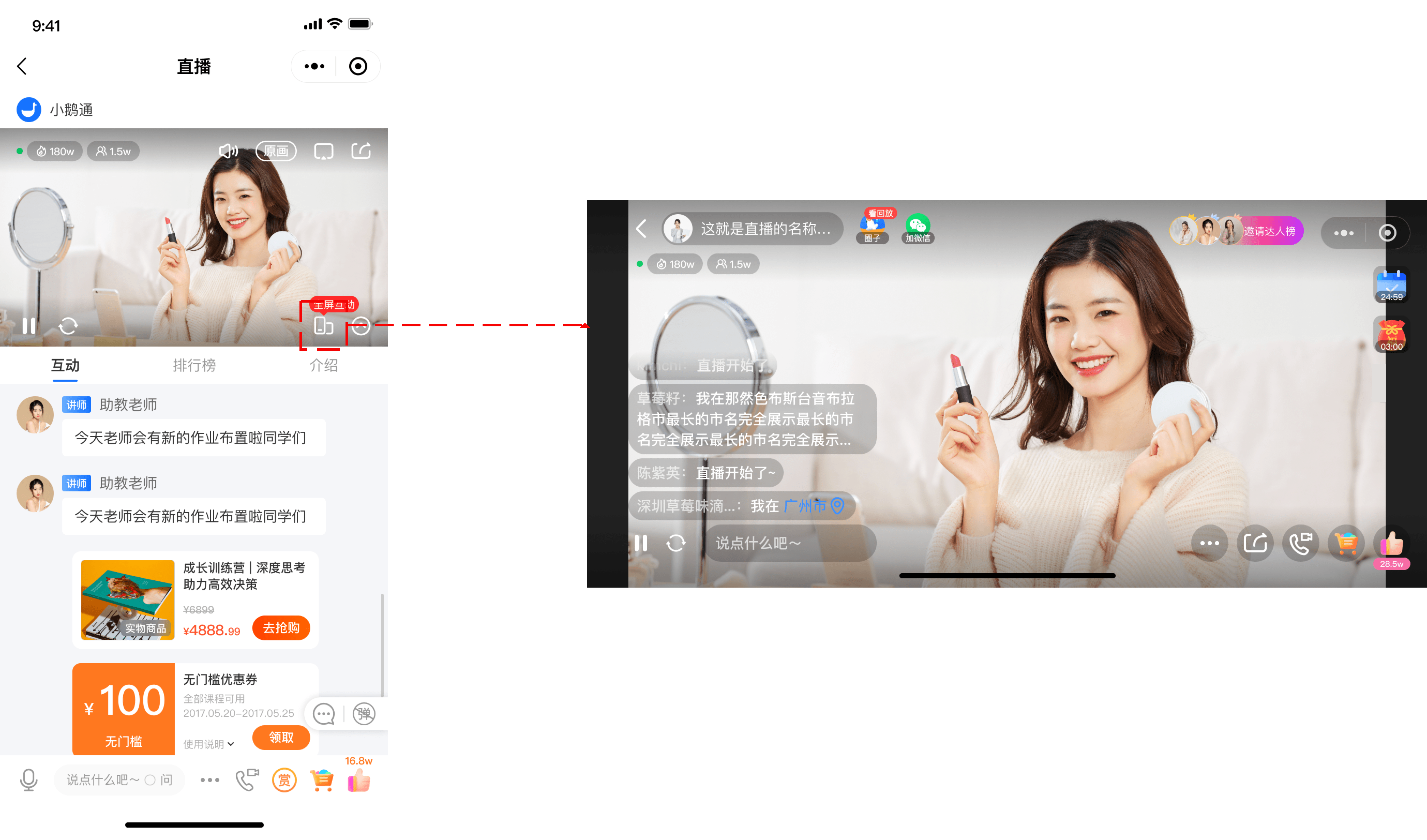Open the 成长训练营｜深度思考 product title

(244, 575)
